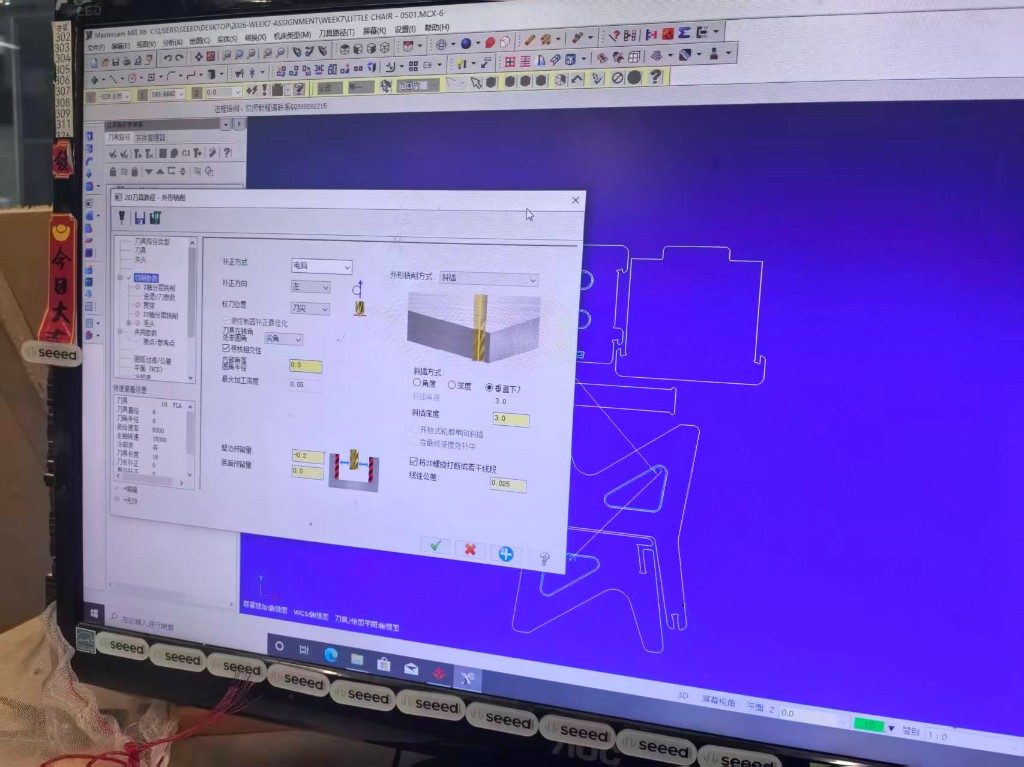The height and width of the screenshot is (767, 1024).
Task: Click the red shaded-solid icon in toolbar
Action: click(490, 43)
